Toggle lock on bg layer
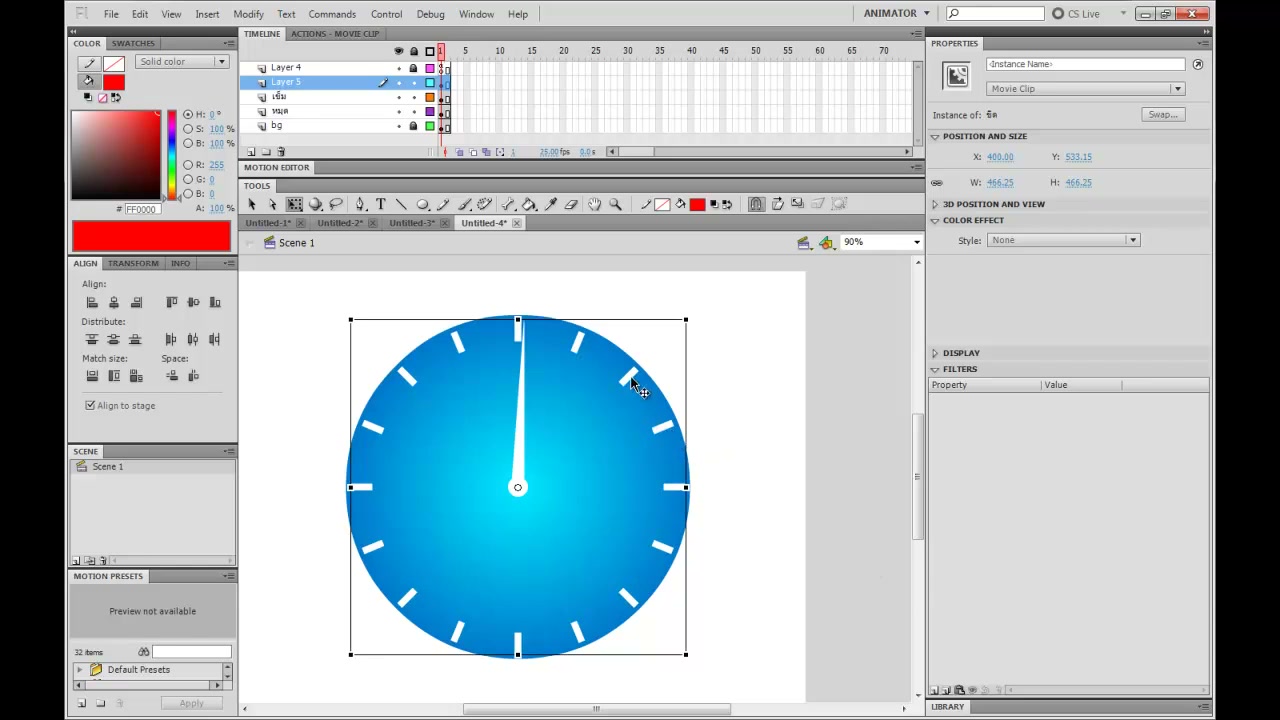 pyautogui.click(x=413, y=126)
